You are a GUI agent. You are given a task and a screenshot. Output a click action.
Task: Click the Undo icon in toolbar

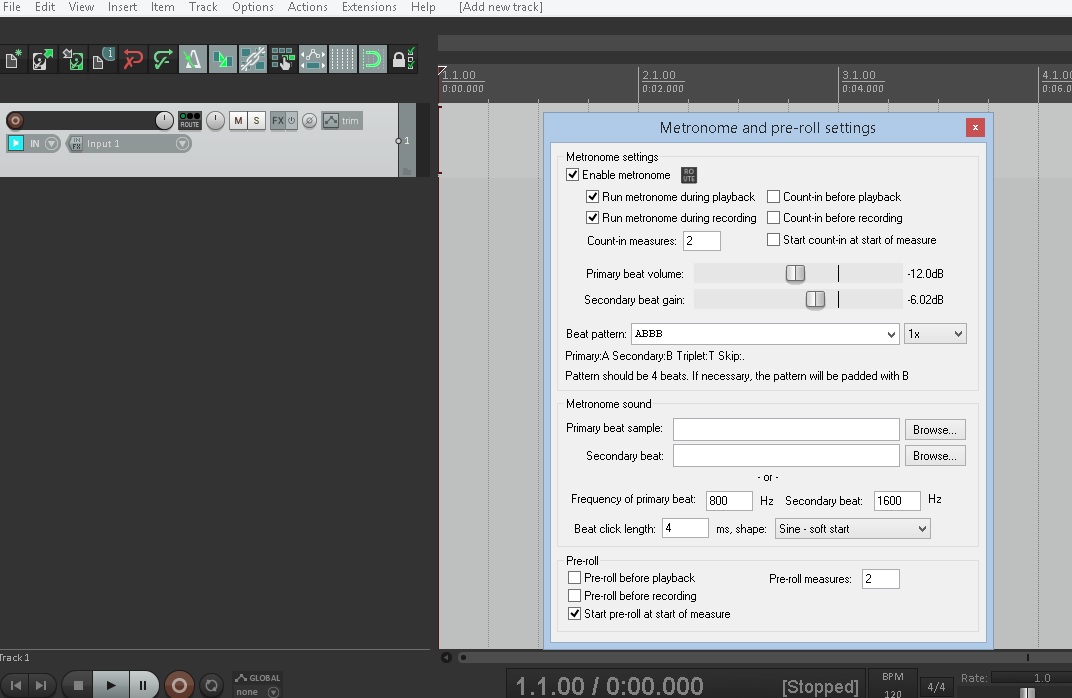click(x=132, y=60)
